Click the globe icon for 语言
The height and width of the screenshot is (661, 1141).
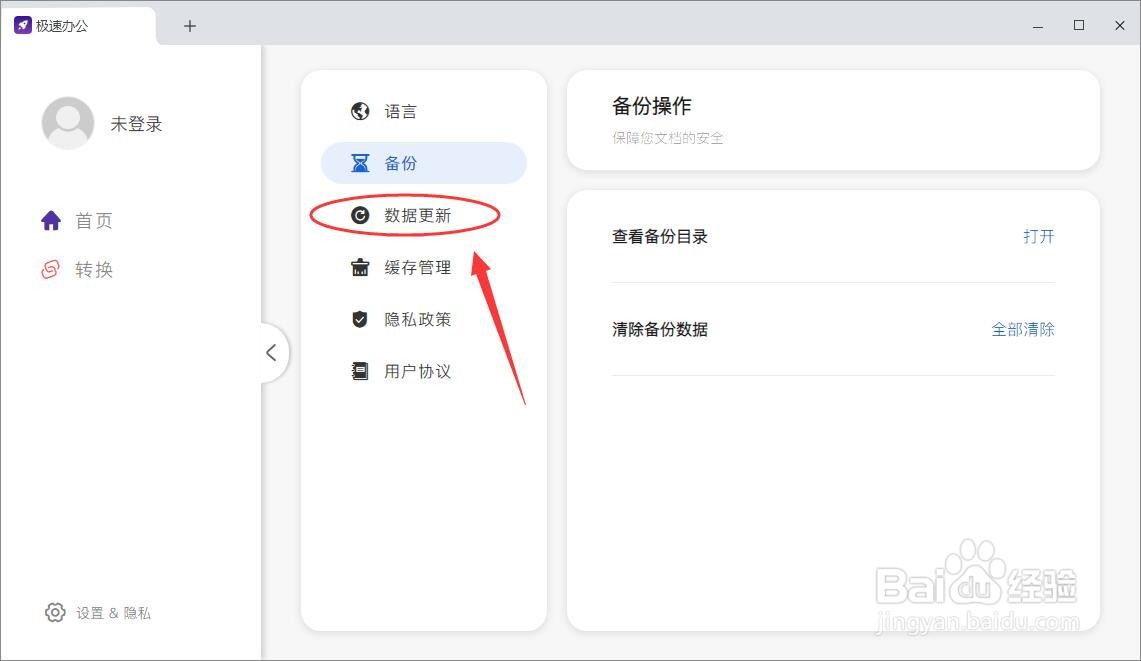click(360, 111)
